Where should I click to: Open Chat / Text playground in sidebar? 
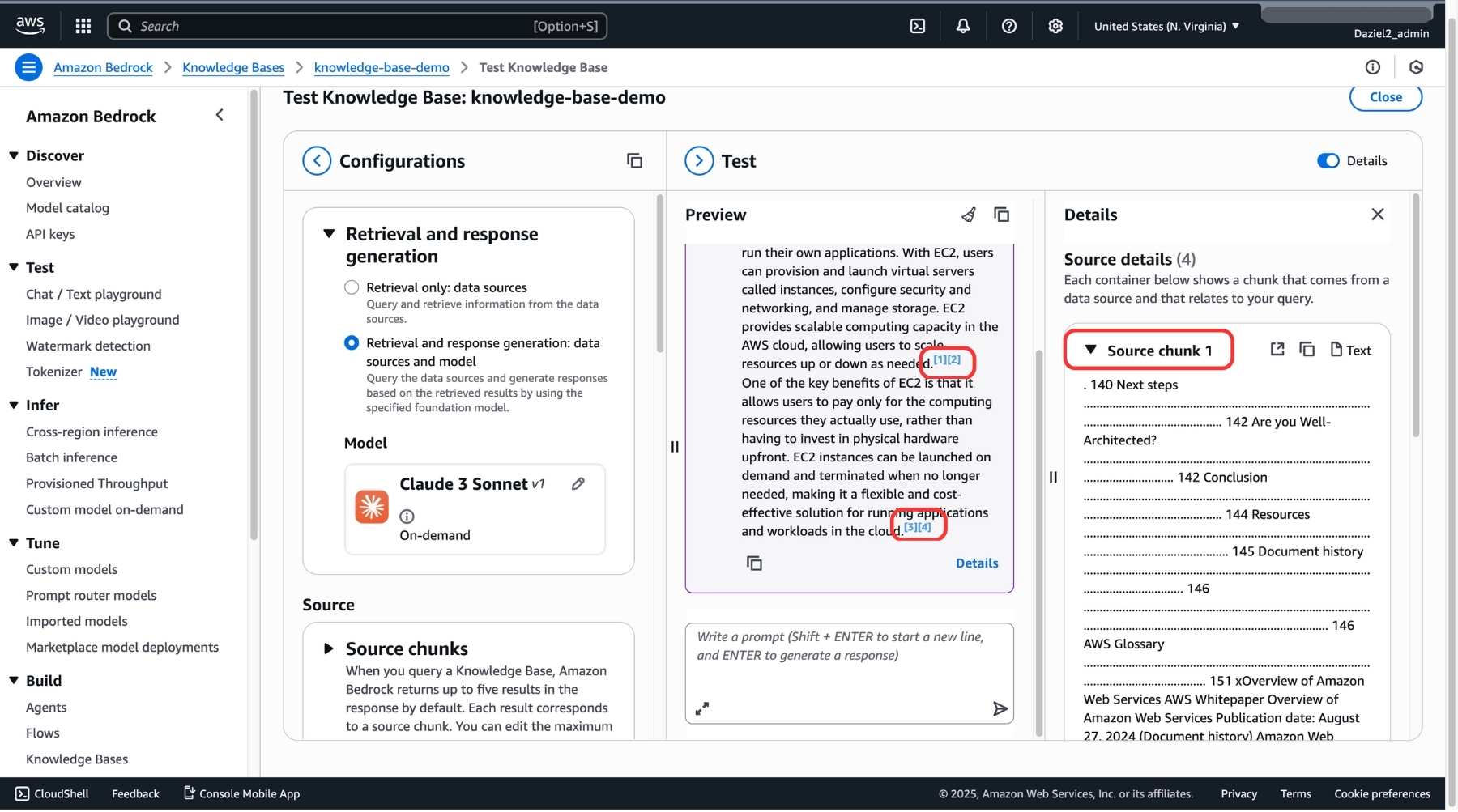tap(93, 295)
